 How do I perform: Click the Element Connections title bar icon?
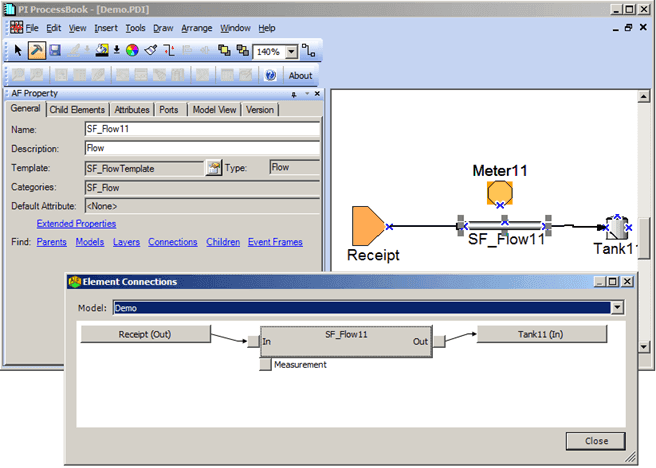[74, 281]
